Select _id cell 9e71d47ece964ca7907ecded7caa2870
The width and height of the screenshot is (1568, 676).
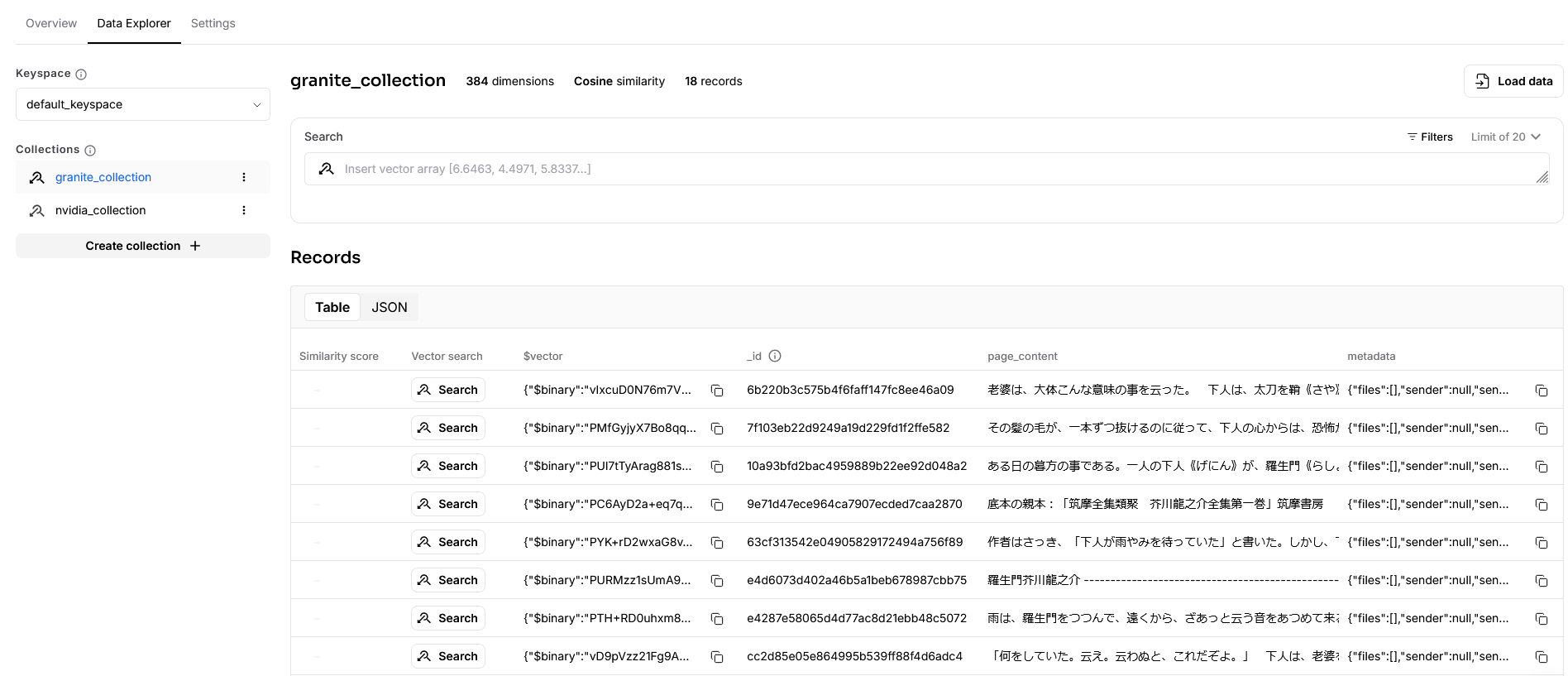854,504
